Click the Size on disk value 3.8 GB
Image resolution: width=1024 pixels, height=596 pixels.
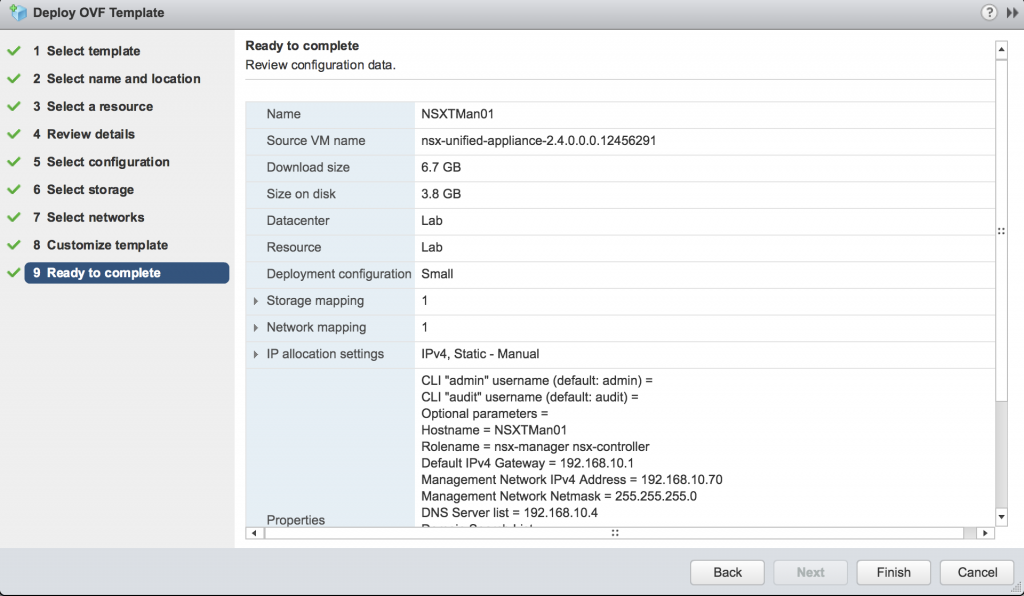(x=441, y=195)
